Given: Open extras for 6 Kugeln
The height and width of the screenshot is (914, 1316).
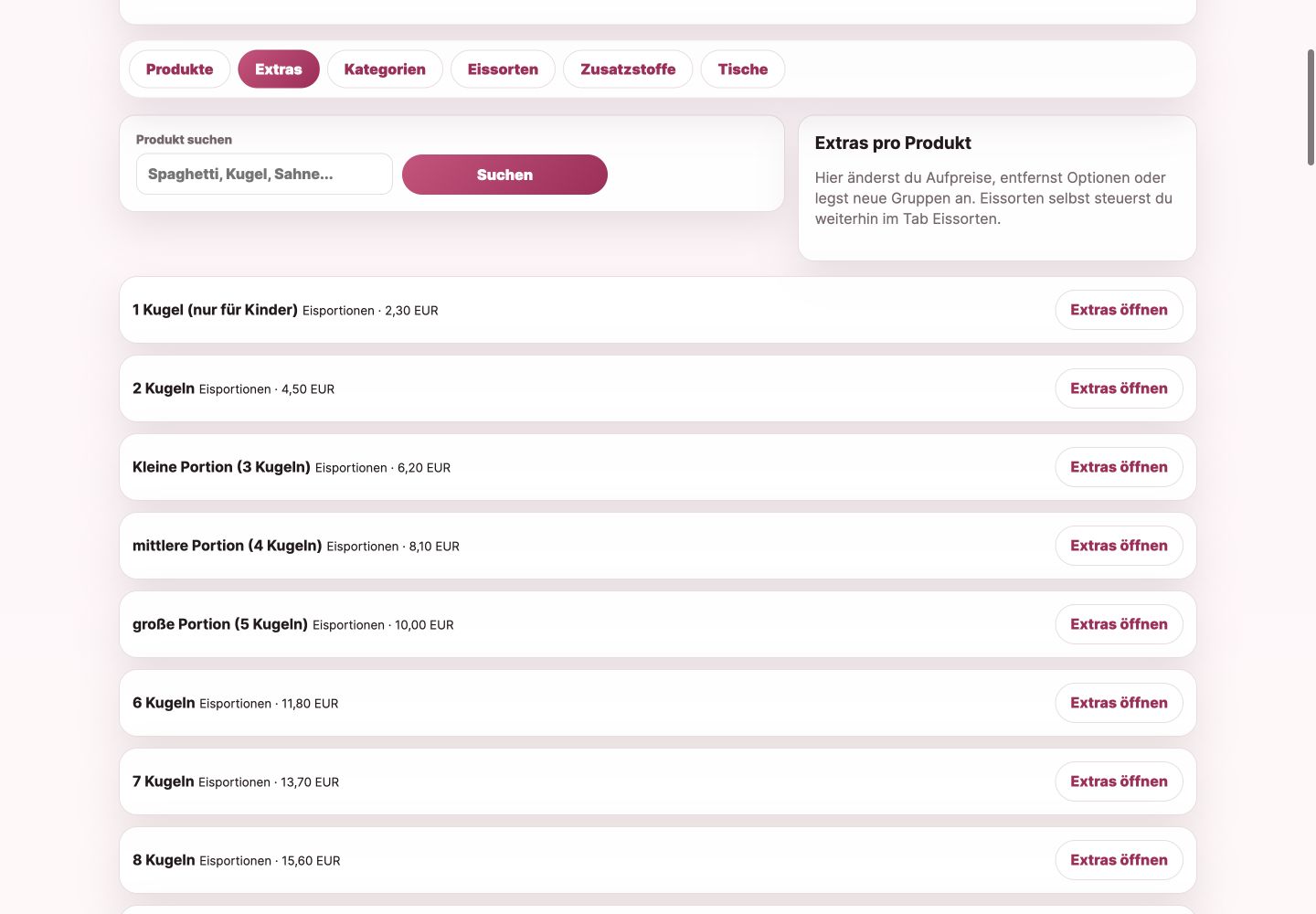Looking at the screenshot, I should (x=1119, y=703).
